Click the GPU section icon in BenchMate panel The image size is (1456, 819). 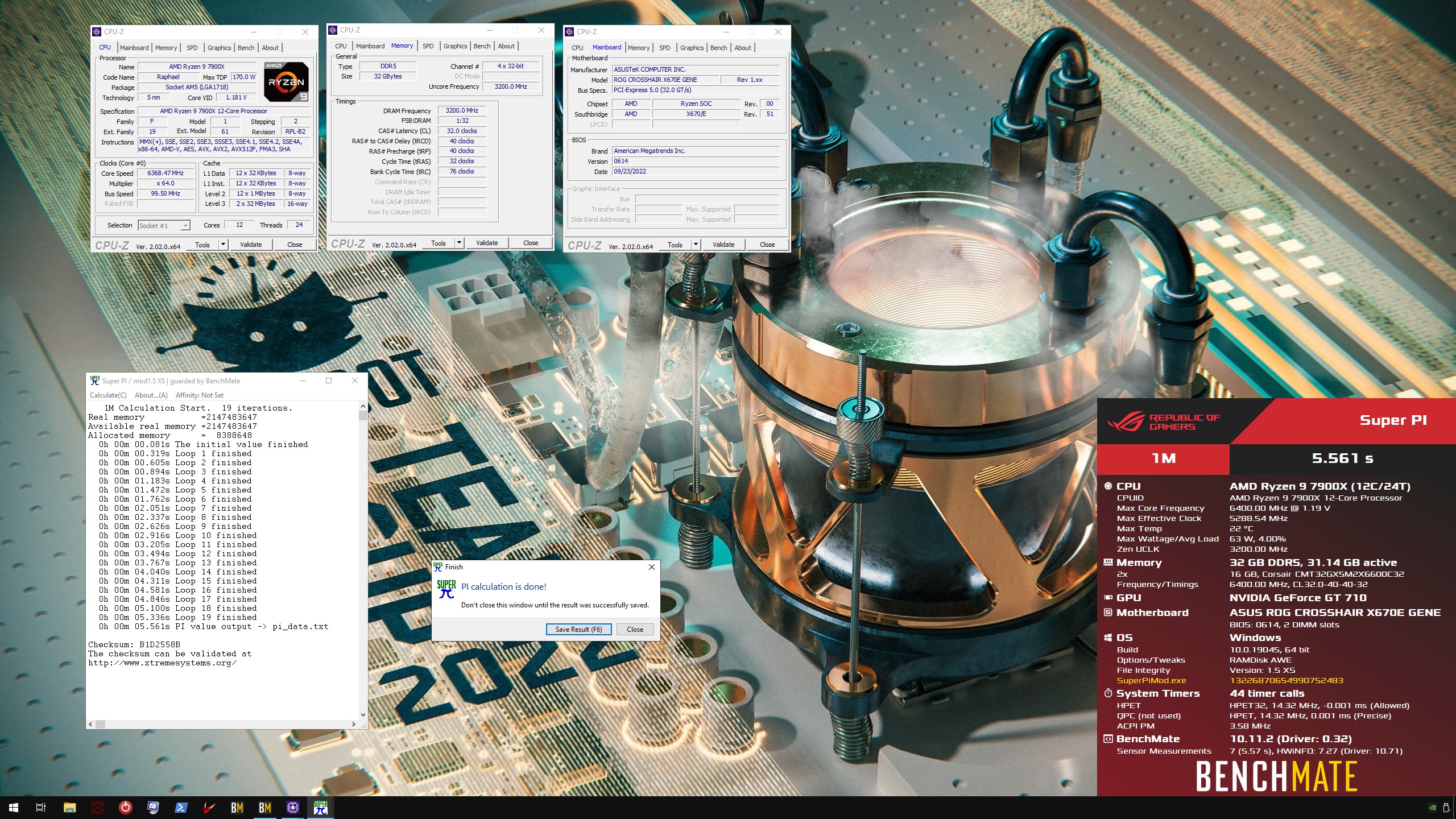coord(1108,598)
